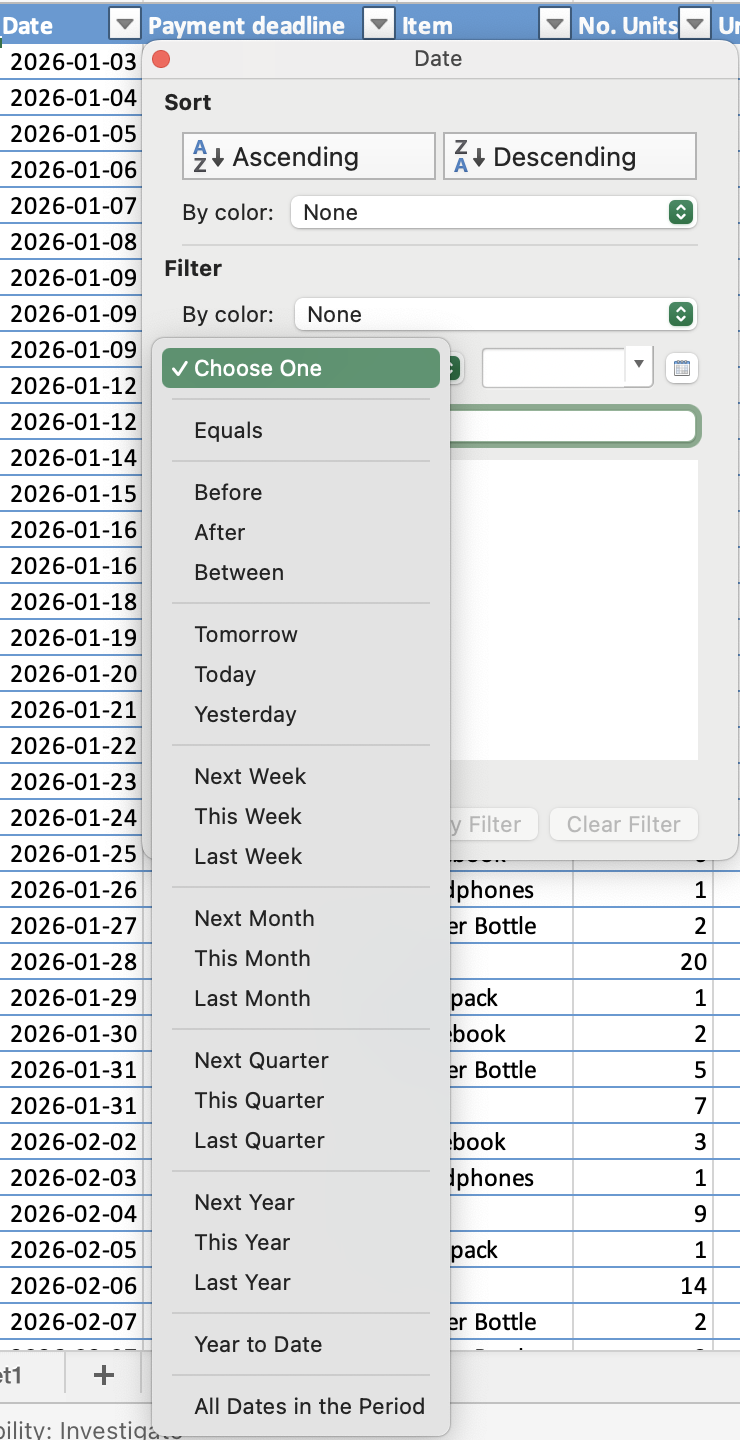Sort dates in Descending order

point(569,156)
